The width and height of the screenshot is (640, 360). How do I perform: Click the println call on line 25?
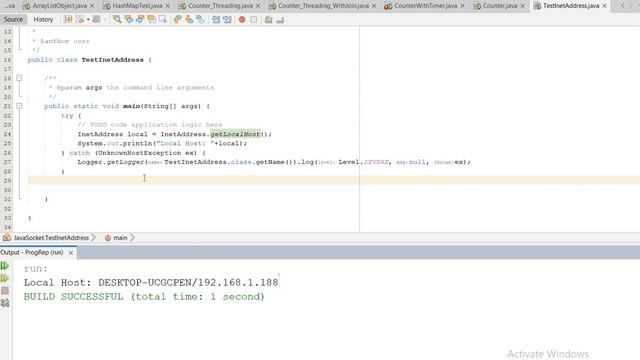click(138, 143)
